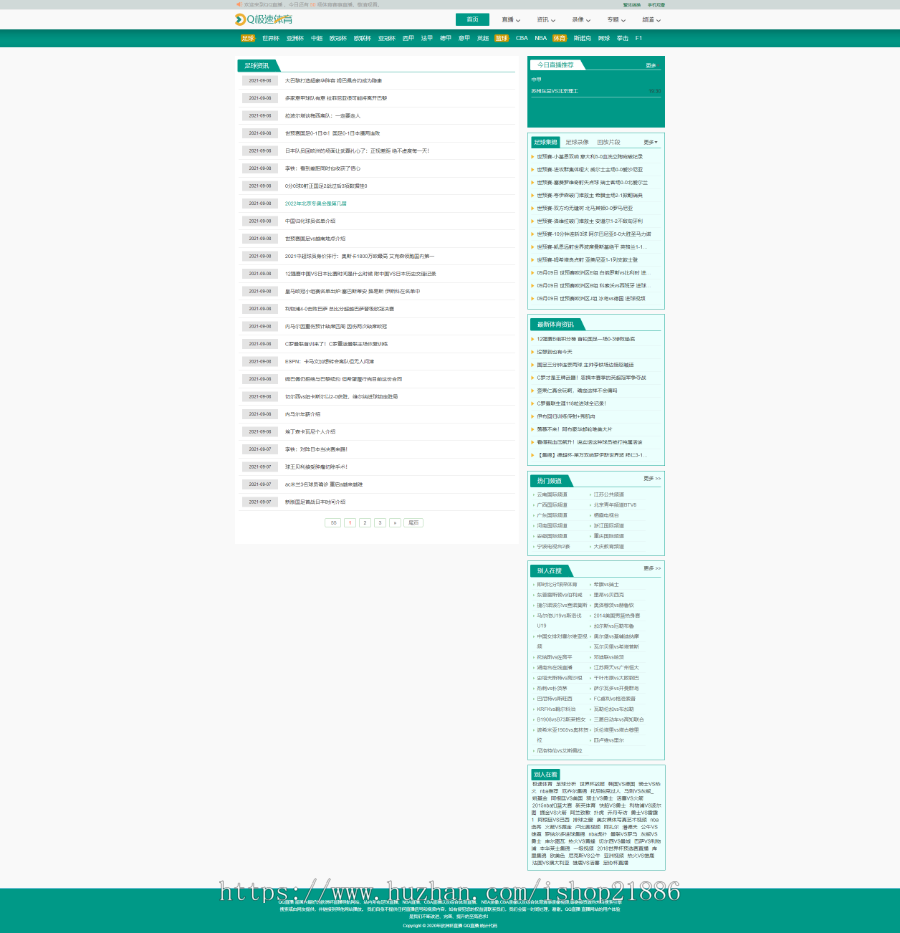Expand the 录像 dropdown menu
This screenshot has height=933, width=900.
tap(581, 20)
